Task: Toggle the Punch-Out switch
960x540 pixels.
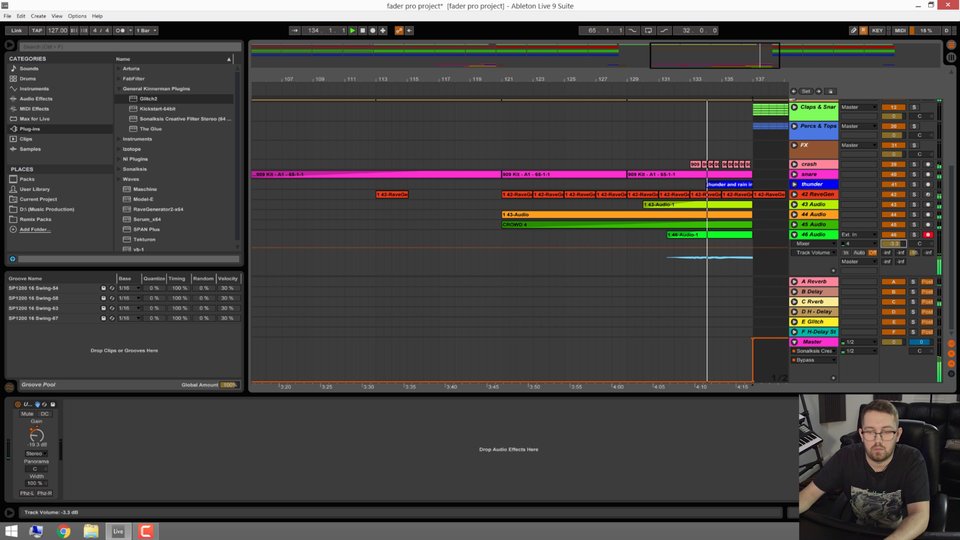Action: click(664, 30)
